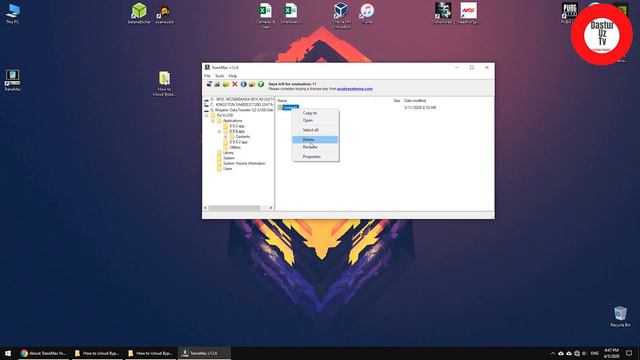
Task: Collapse the USB volume root node
Action: [207, 116]
